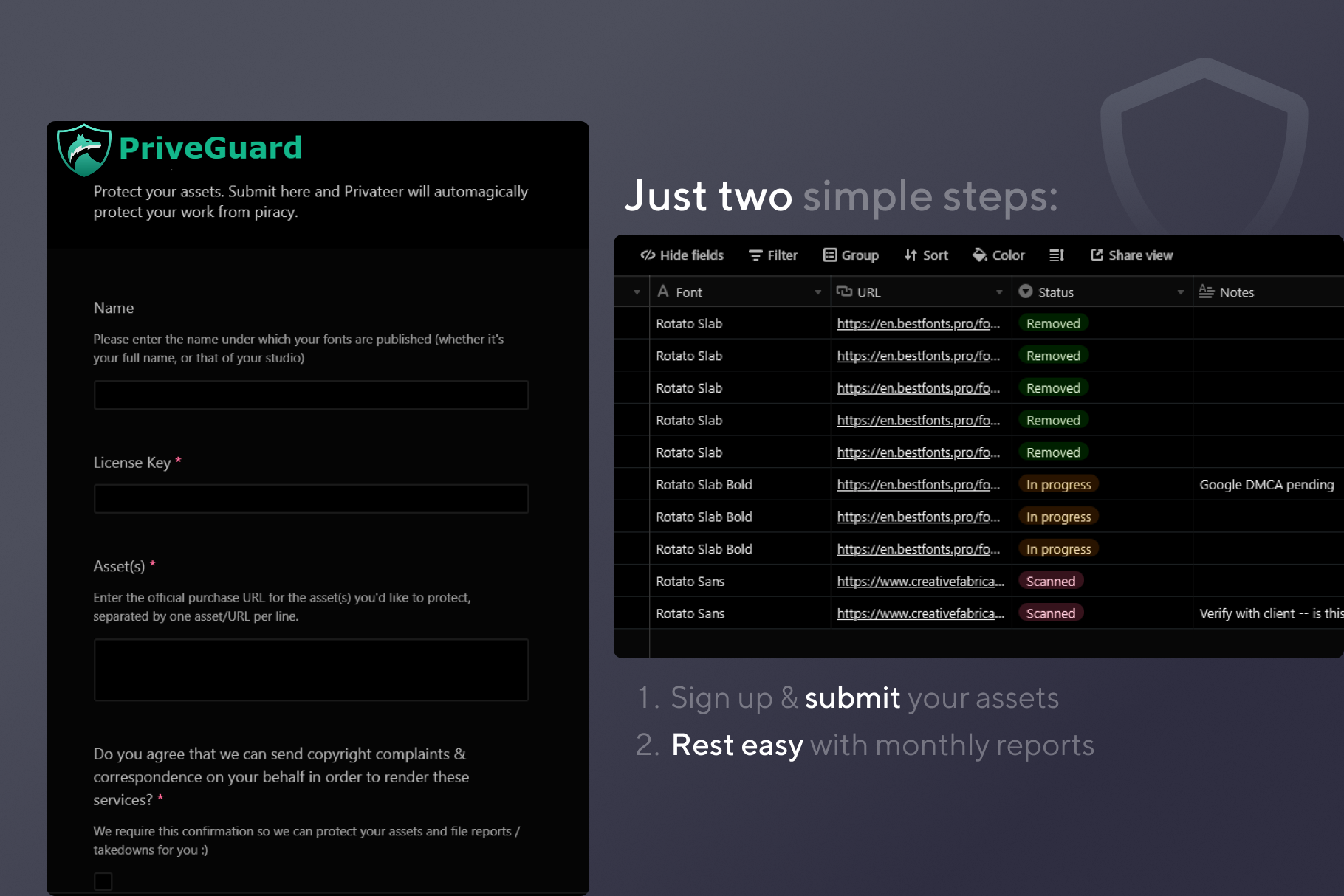1344x896 pixels.
Task: Click Scanned status in Verify with client row
Action: tap(1050, 614)
